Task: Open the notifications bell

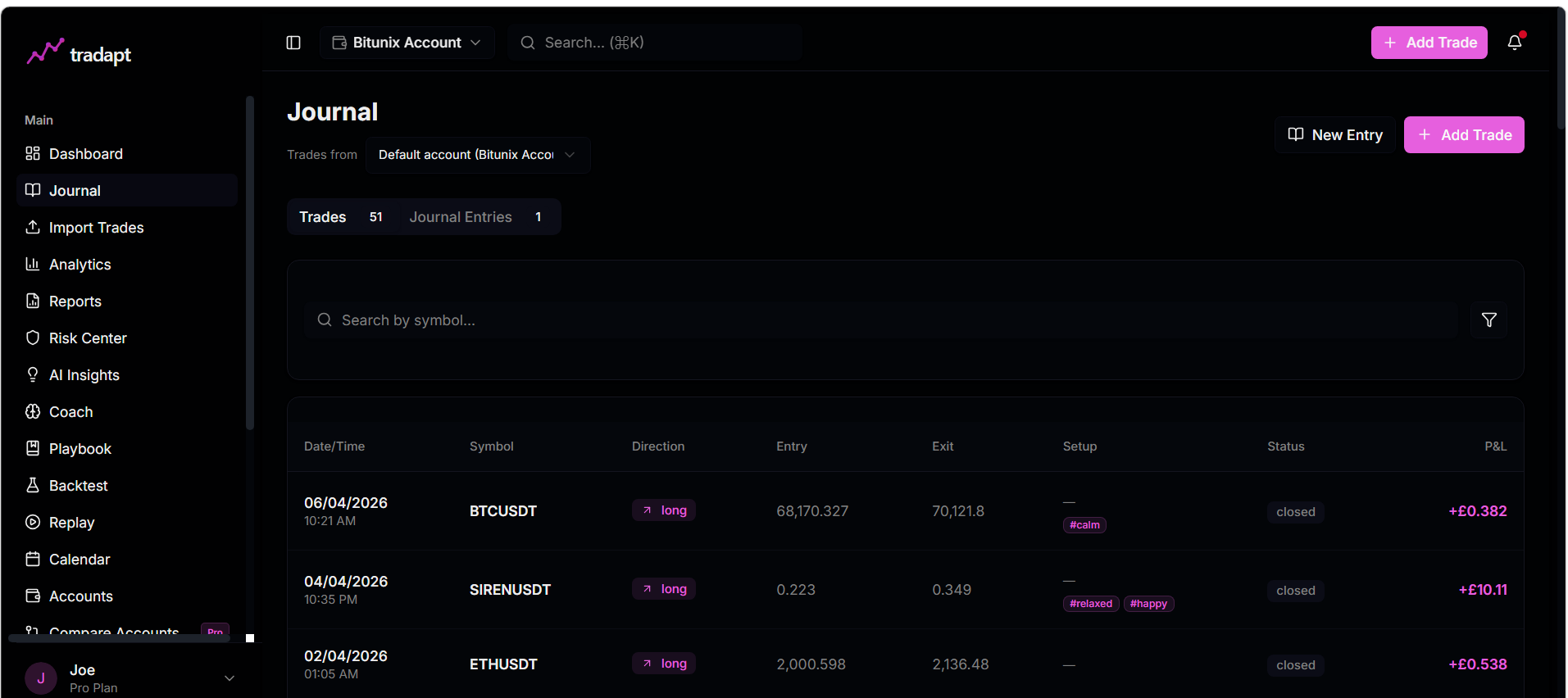Action: (1515, 43)
